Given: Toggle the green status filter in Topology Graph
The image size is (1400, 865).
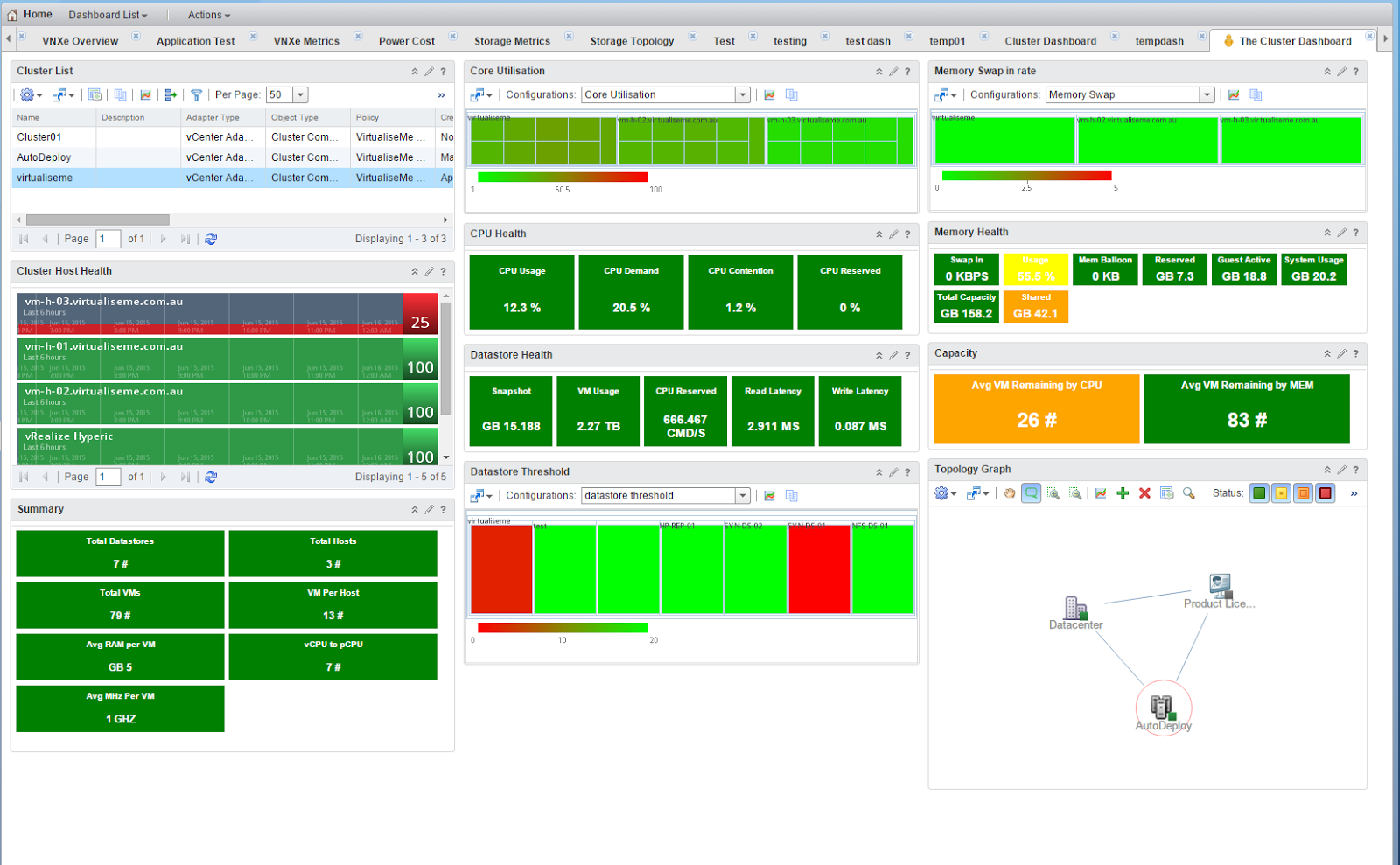Looking at the screenshot, I should click(1259, 493).
